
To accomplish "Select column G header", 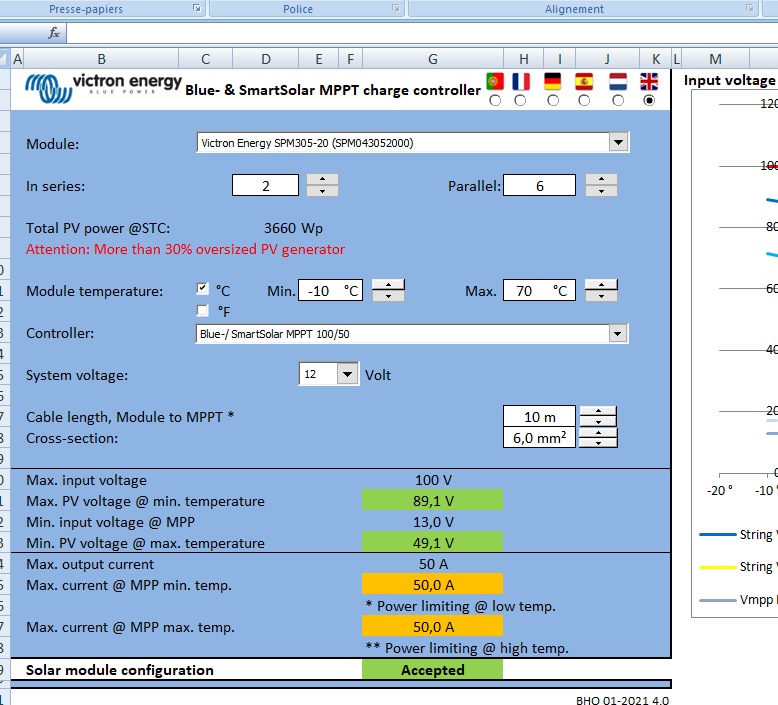I will 433,59.
